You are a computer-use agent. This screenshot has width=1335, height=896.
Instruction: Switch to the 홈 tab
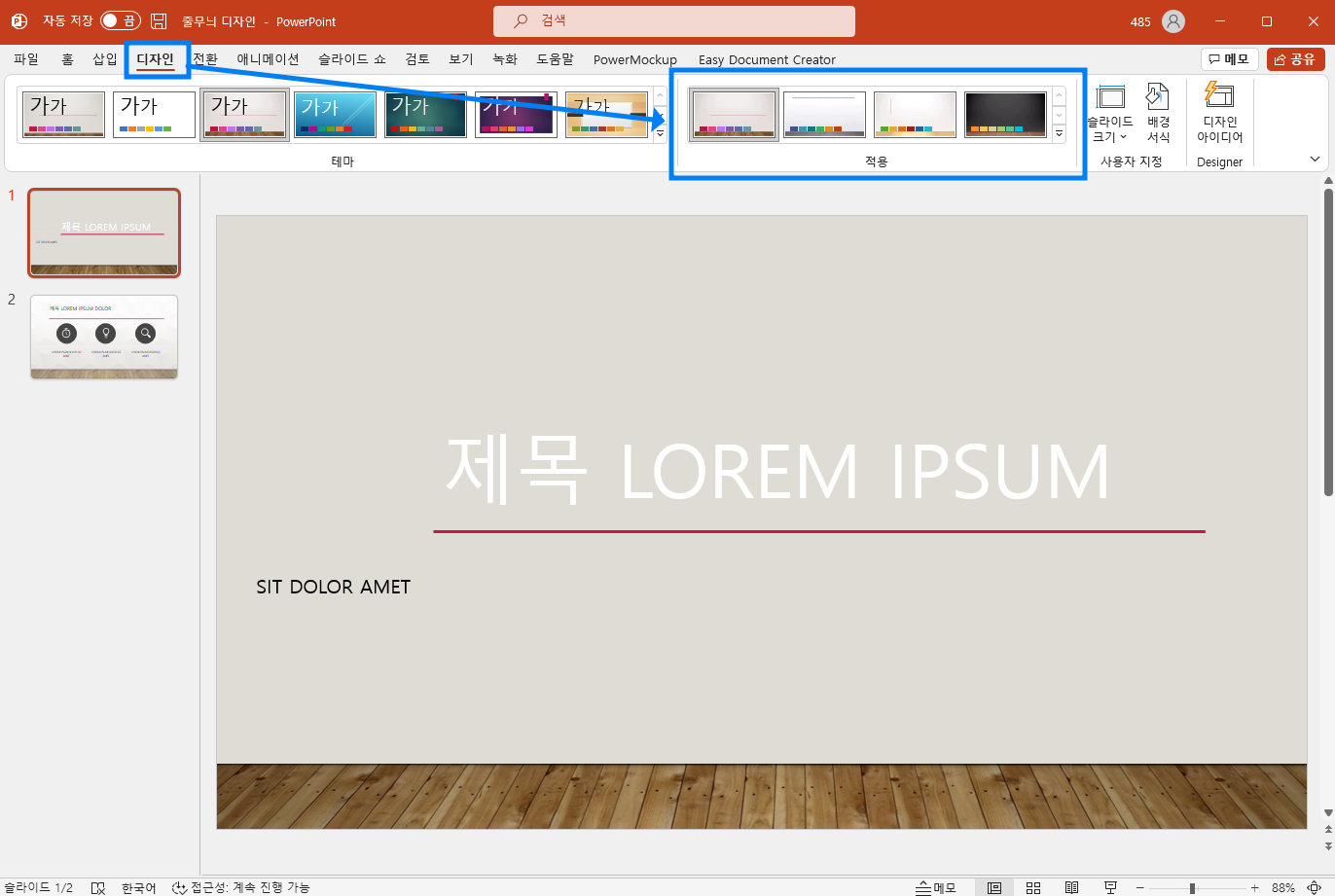(x=67, y=59)
